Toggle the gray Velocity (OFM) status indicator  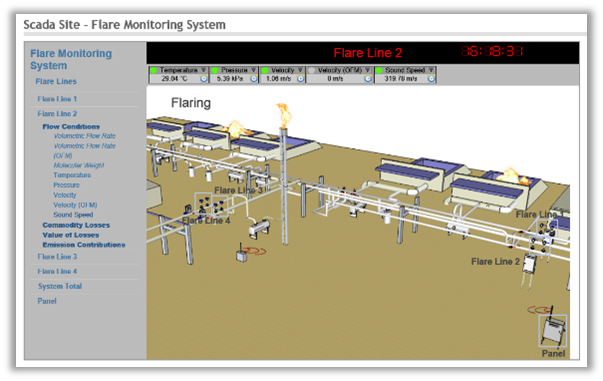(311, 70)
